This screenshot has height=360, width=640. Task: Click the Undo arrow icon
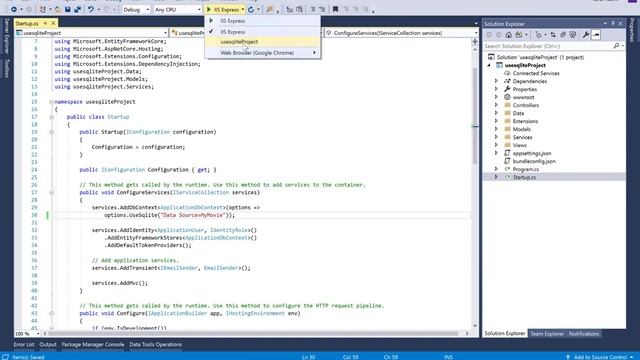91,9
